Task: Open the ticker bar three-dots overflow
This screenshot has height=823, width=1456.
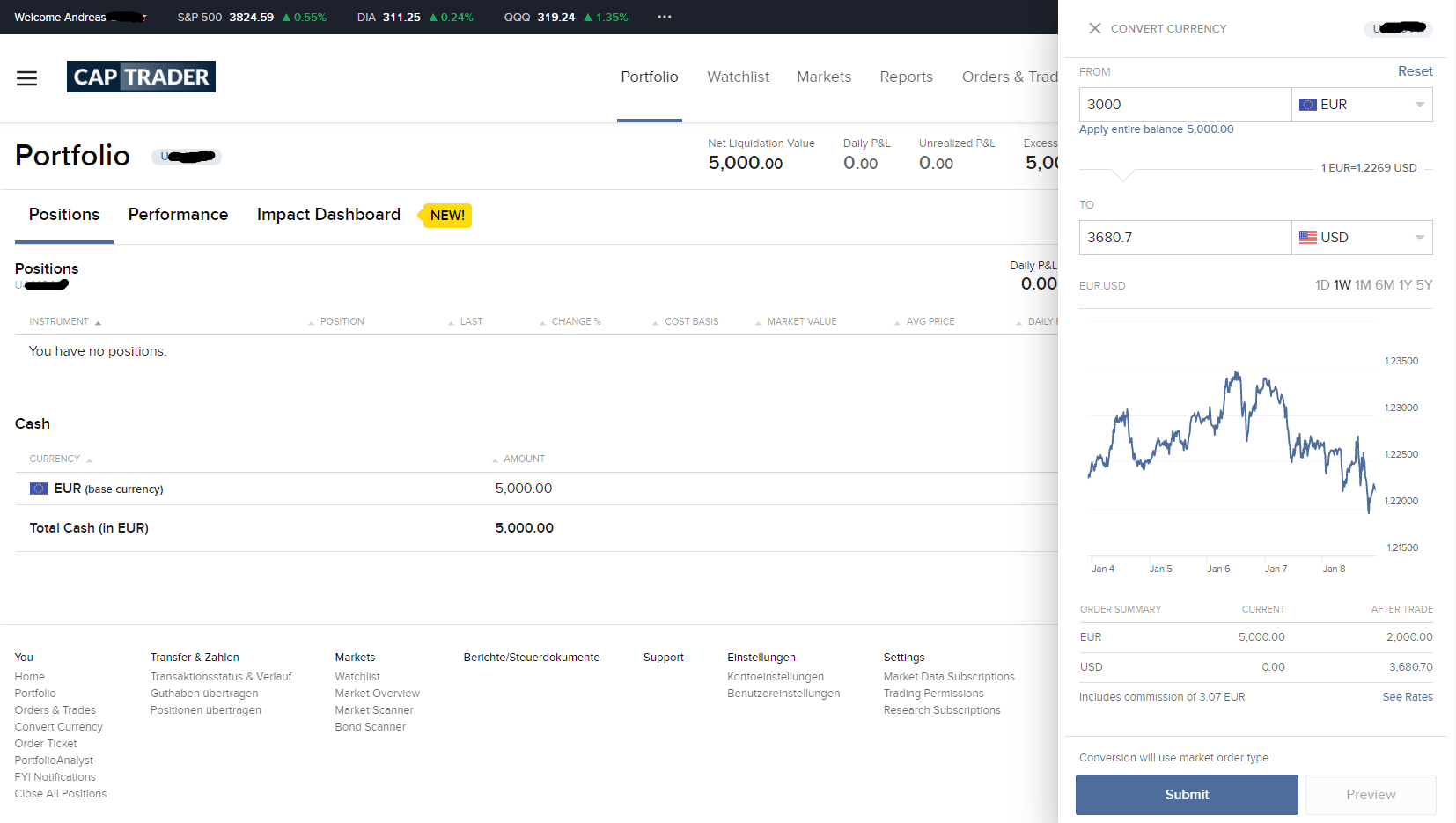Action: (x=665, y=17)
